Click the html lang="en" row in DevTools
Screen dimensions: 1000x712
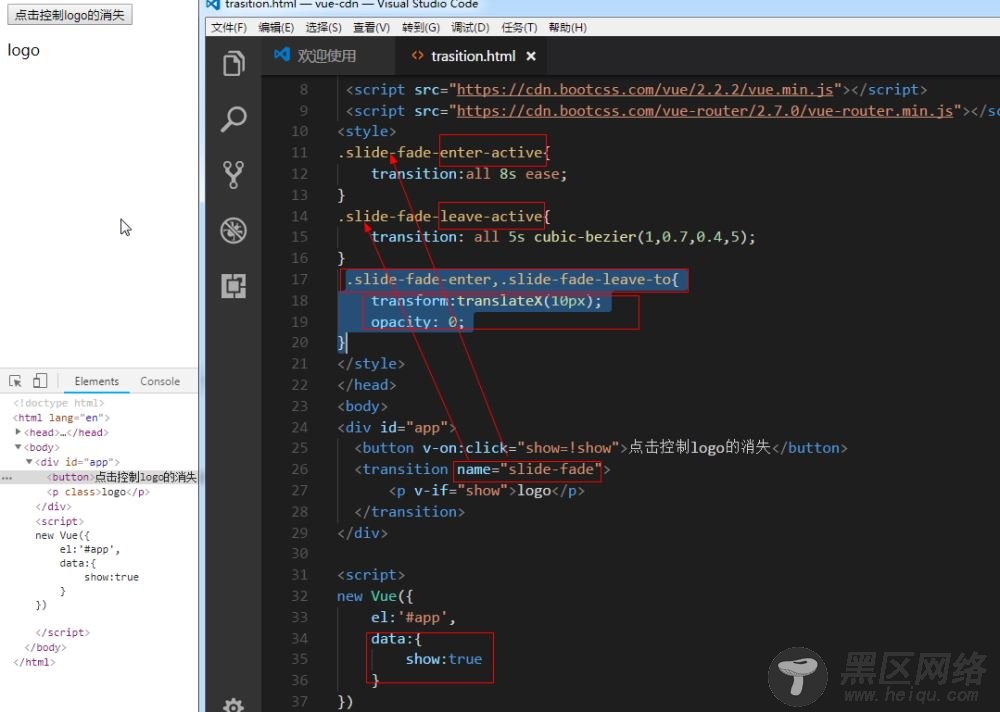tap(61, 417)
